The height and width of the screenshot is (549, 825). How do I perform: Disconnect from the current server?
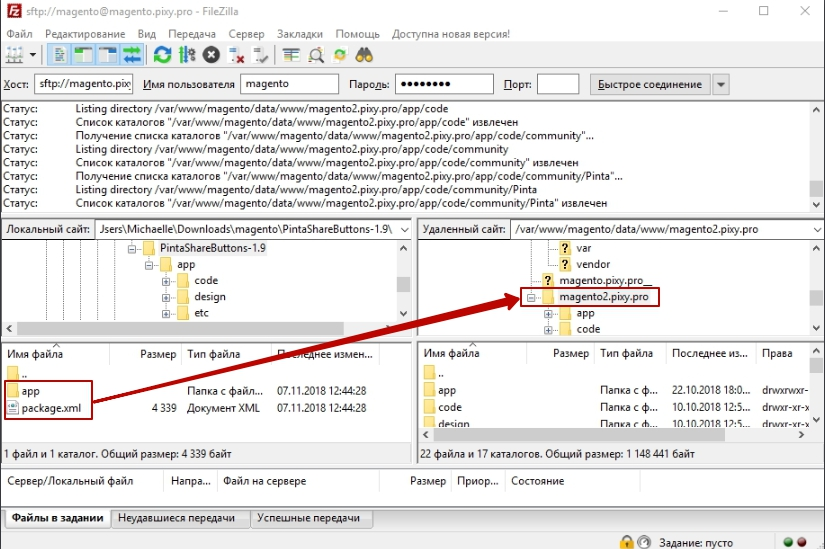pos(236,55)
